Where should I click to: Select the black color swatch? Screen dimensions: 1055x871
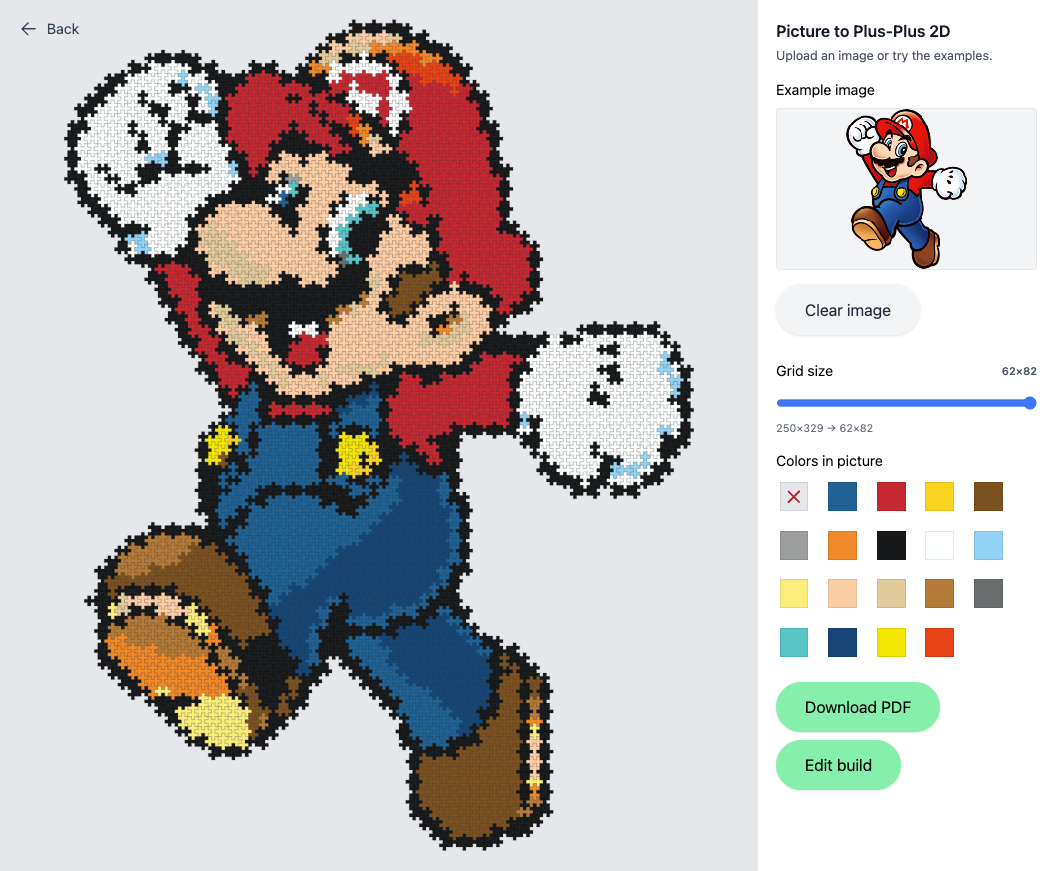(892, 545)
